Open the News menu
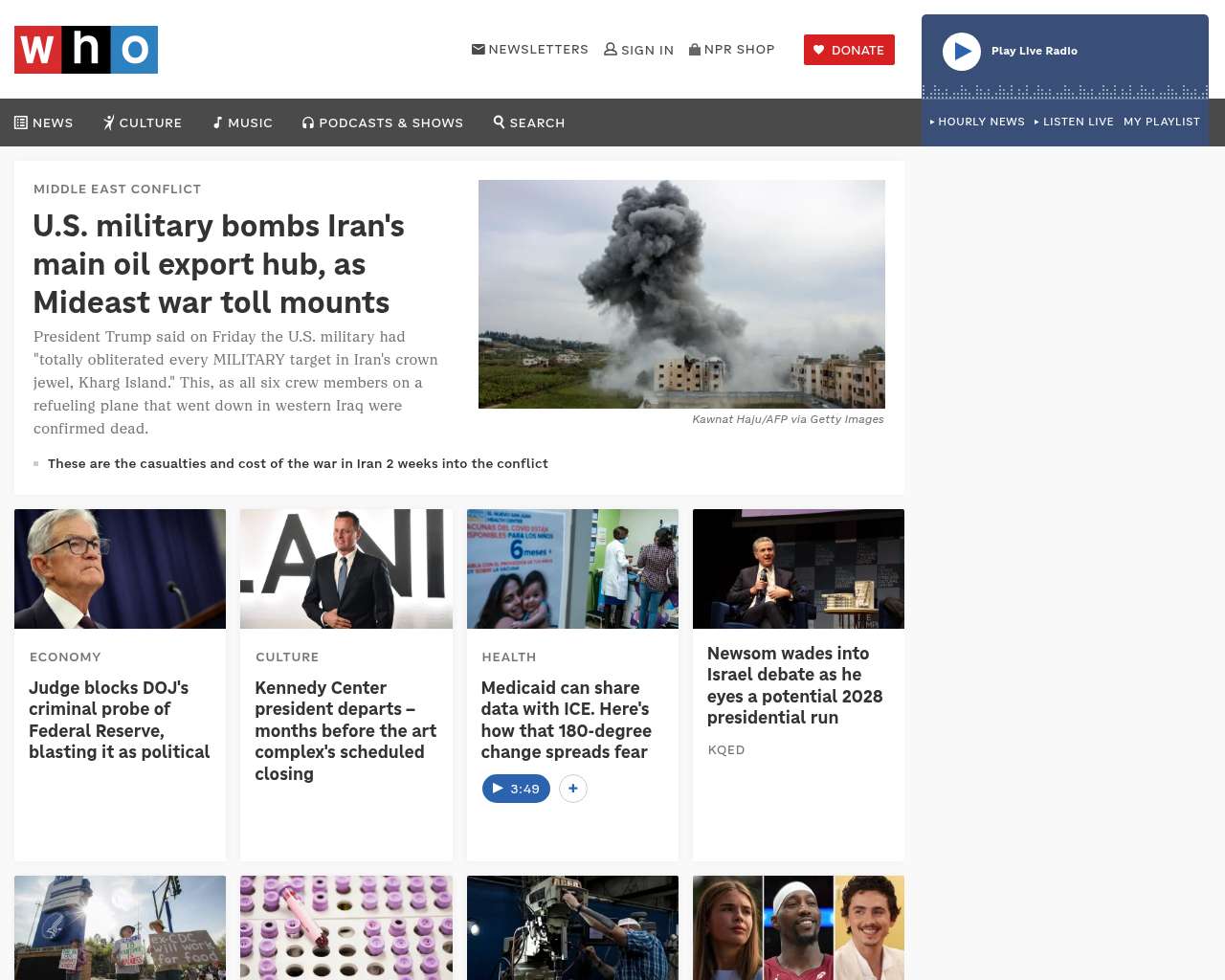The height and width of the screenshot is (980, 1225). tap(44, 122)
